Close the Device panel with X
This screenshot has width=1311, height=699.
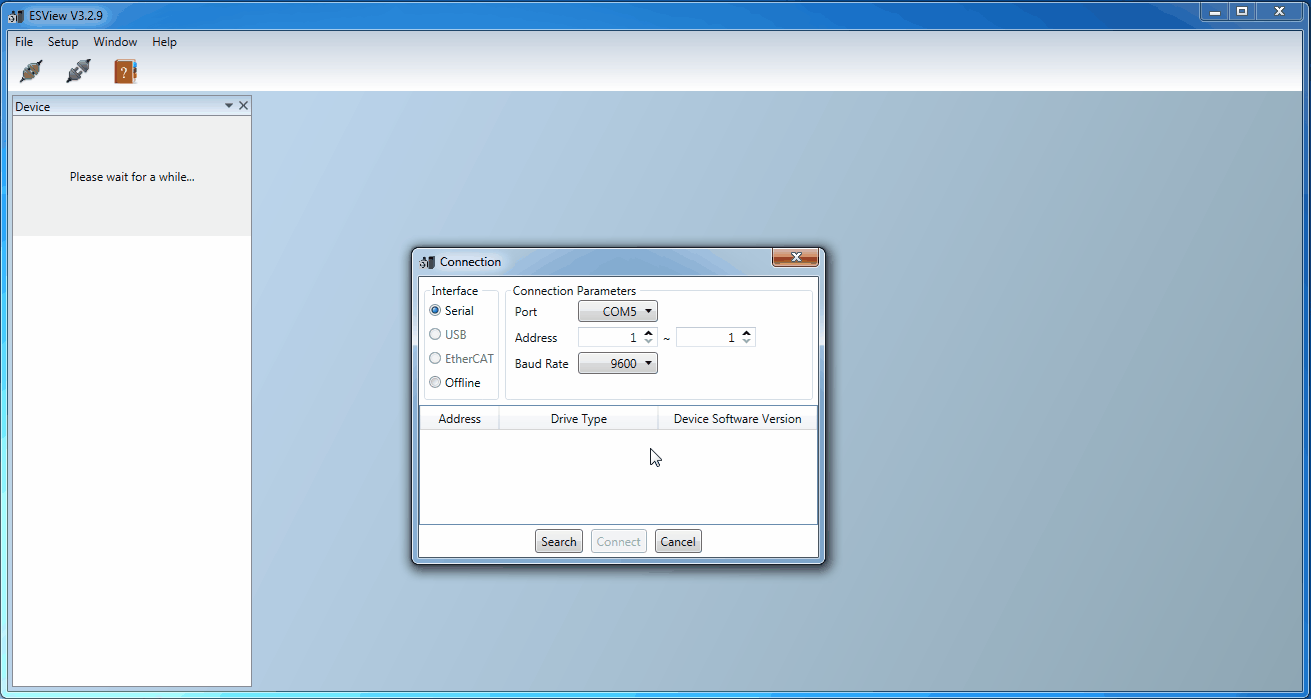[x=244, y=105]
